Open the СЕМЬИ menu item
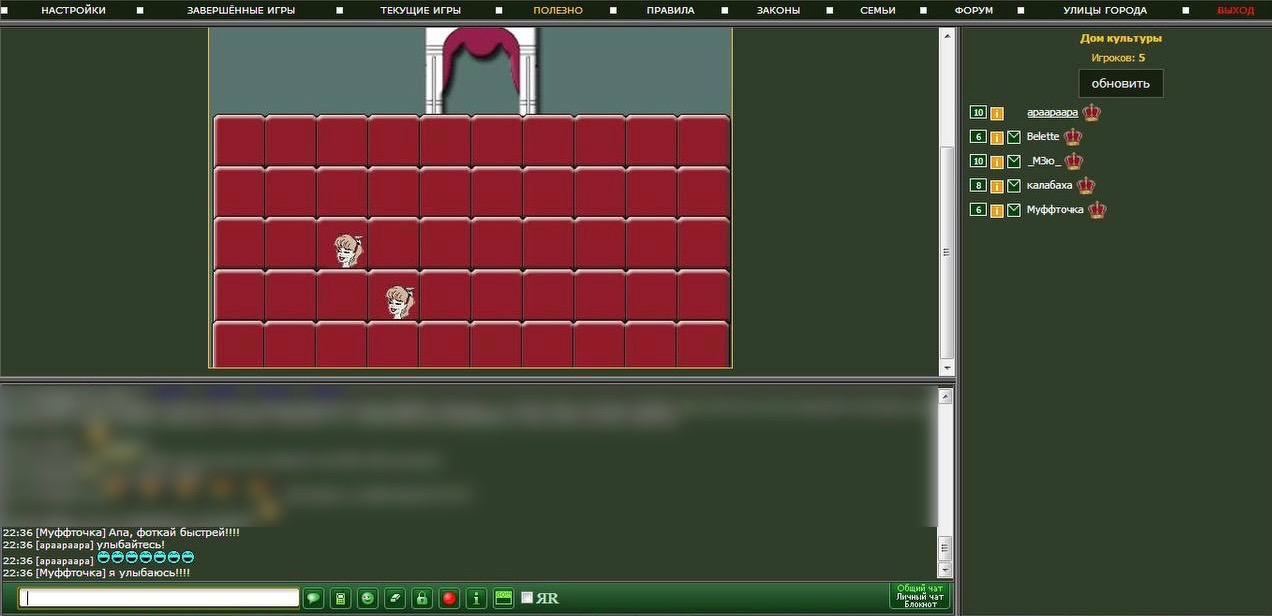The height and width of the screenshot is (616, 1272). pos(877,10)
